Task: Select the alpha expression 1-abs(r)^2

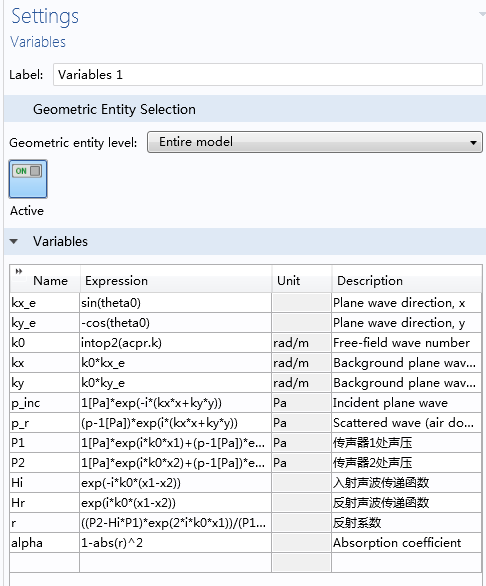Action: coord(176,543)
